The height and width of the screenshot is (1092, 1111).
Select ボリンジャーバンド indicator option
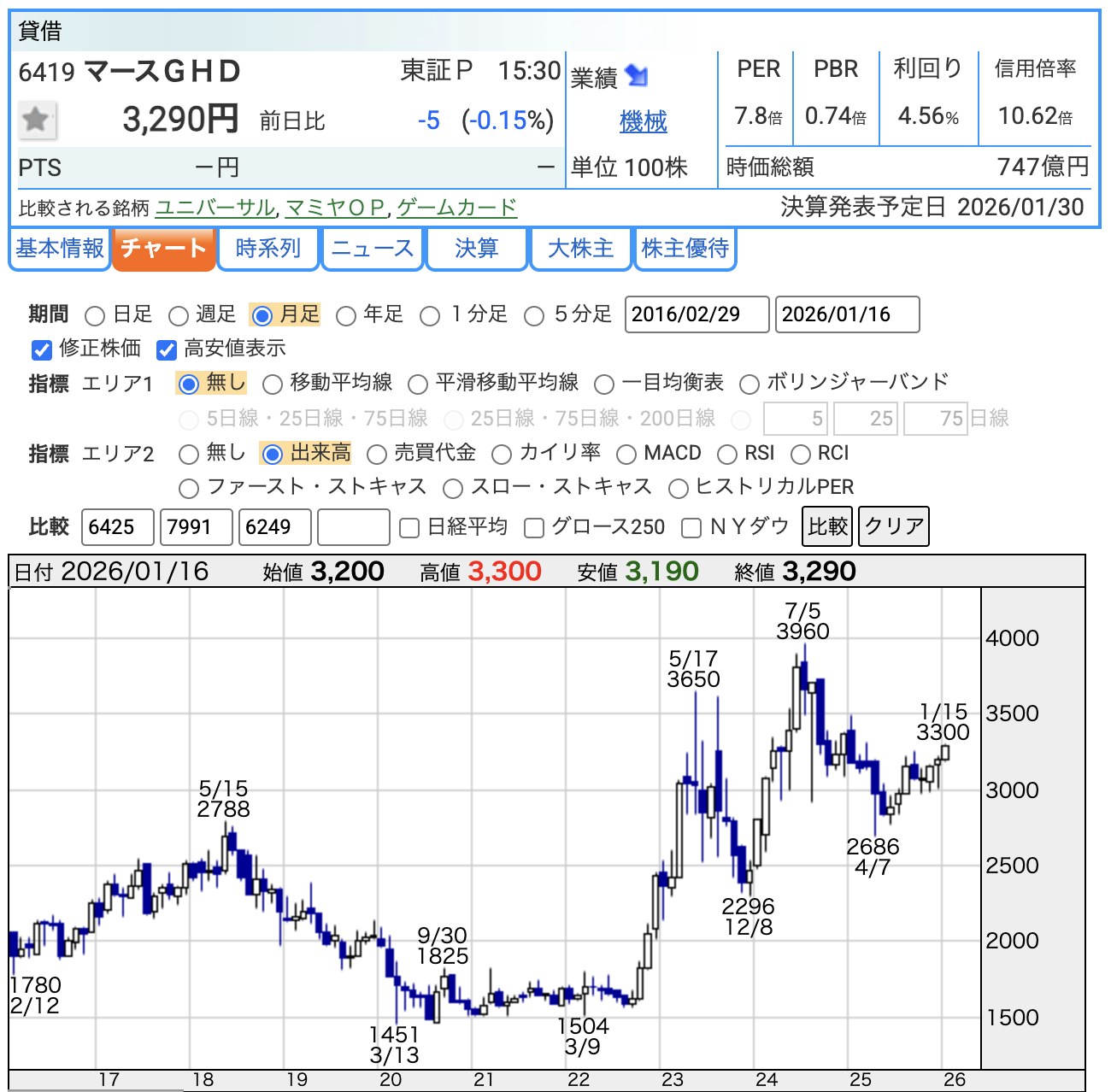point(749,384)
